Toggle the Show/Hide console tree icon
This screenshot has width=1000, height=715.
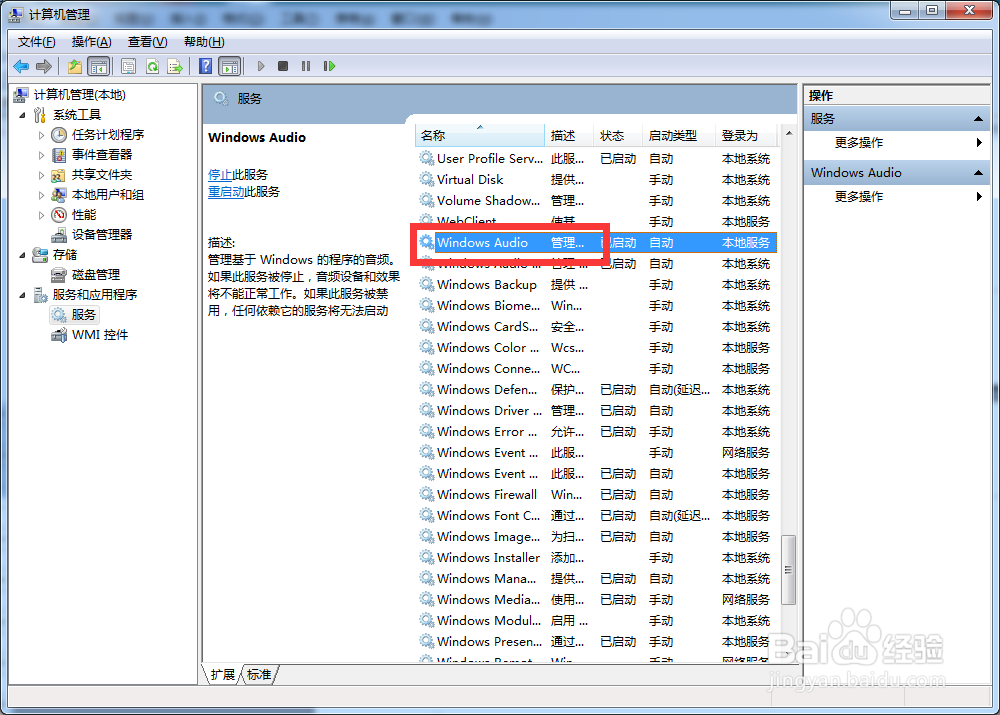pyautogui.click(x=99, y=66)
